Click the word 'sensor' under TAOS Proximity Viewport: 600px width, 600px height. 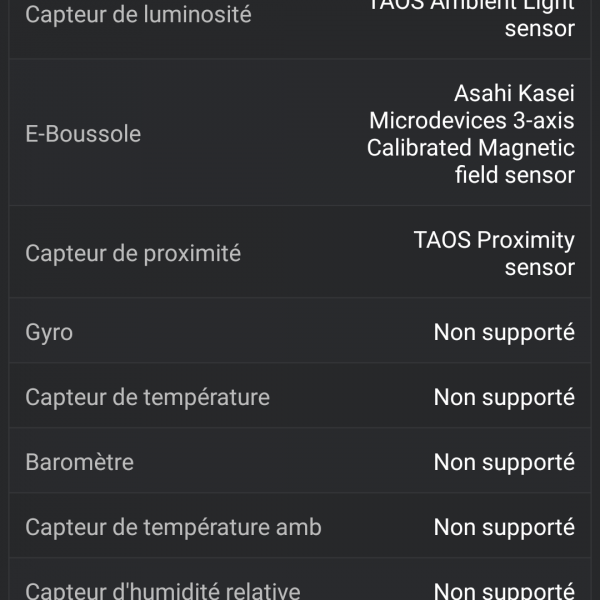coord(539,267)
